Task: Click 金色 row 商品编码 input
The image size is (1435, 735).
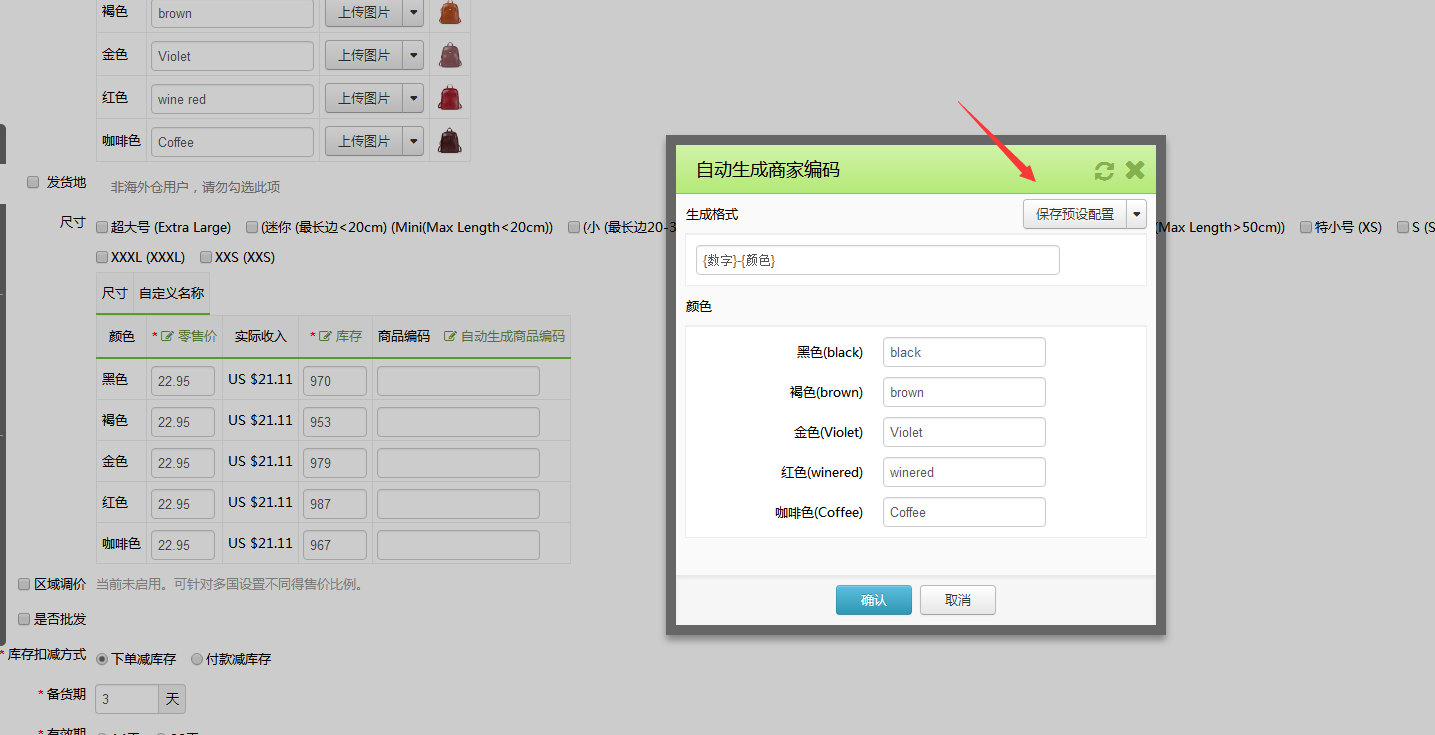Action: pos(458,463)
